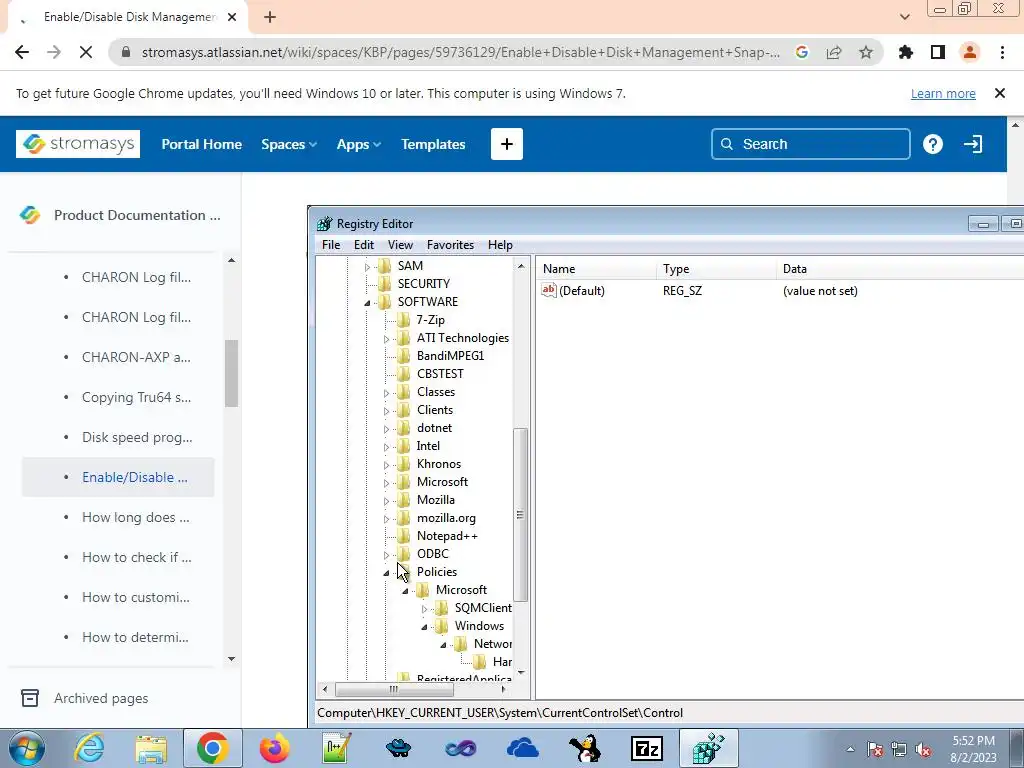Image resolution: width=1024 pixels, height=768 pixels.
Task: Open Archived pages
Action: (x=101, y=698)
